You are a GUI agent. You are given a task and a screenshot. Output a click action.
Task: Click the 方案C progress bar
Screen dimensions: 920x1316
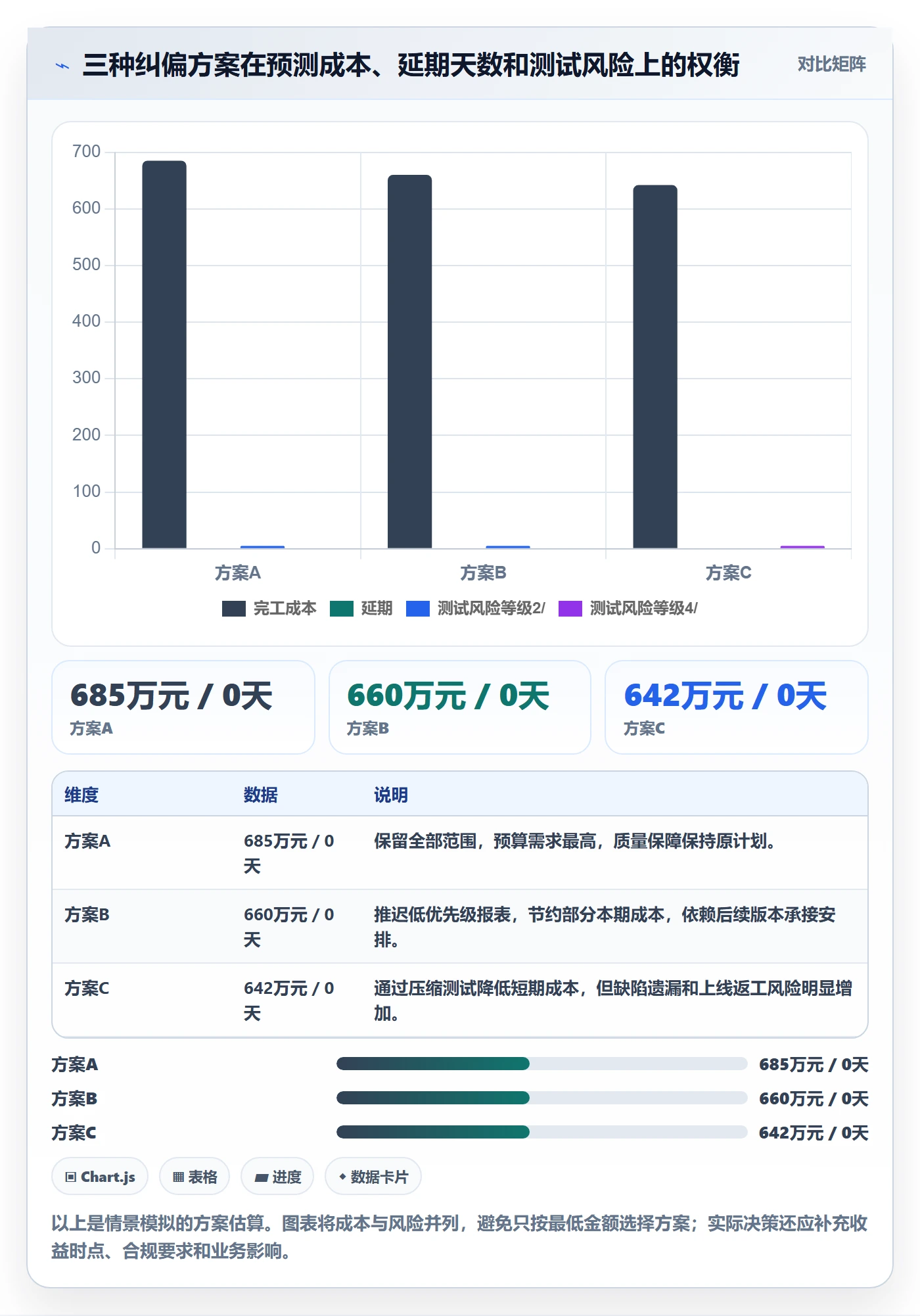click(x=542, y=1132)
